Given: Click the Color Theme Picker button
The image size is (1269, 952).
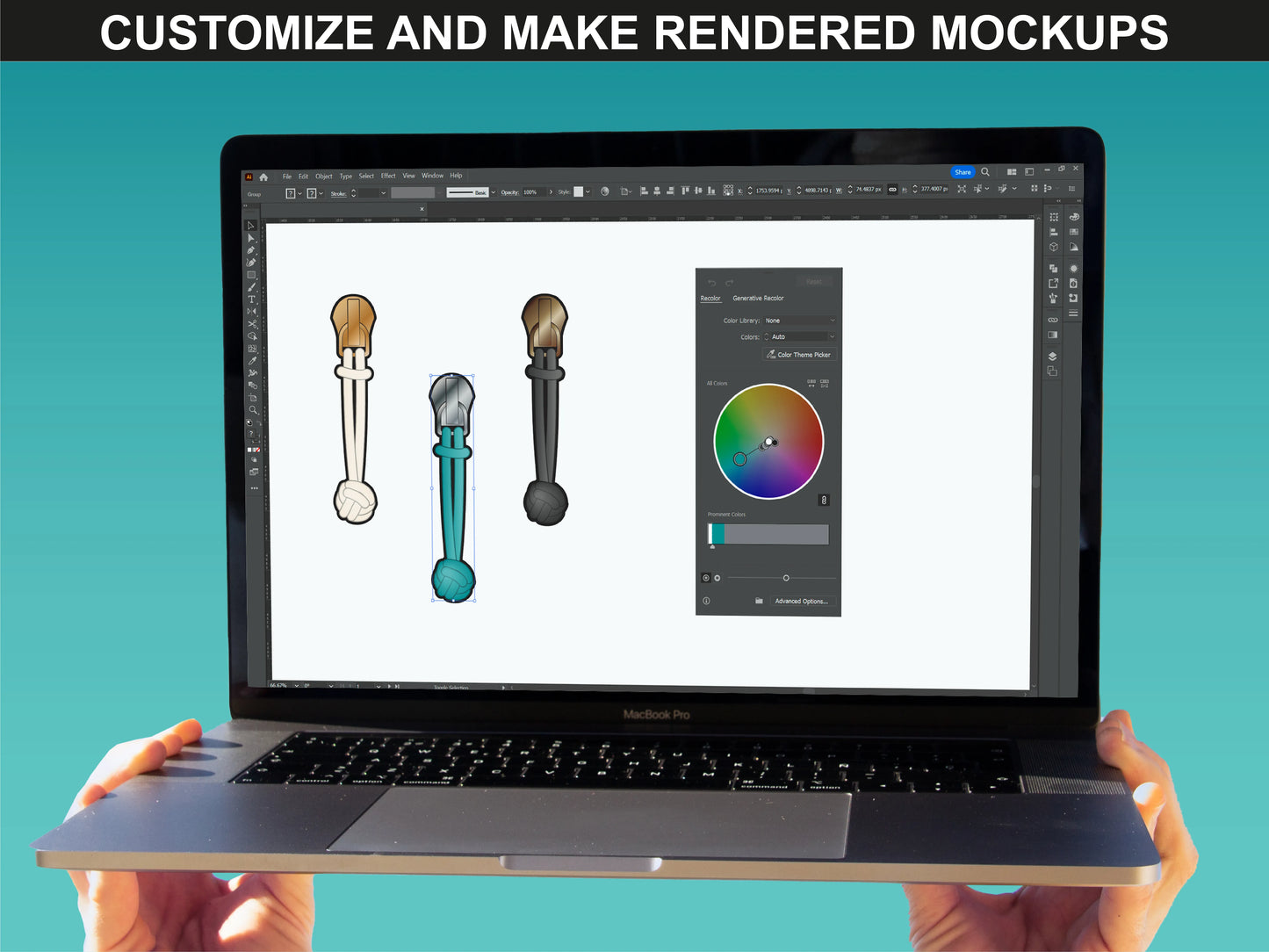Looking at the screenshot, I should click(797, 355).
